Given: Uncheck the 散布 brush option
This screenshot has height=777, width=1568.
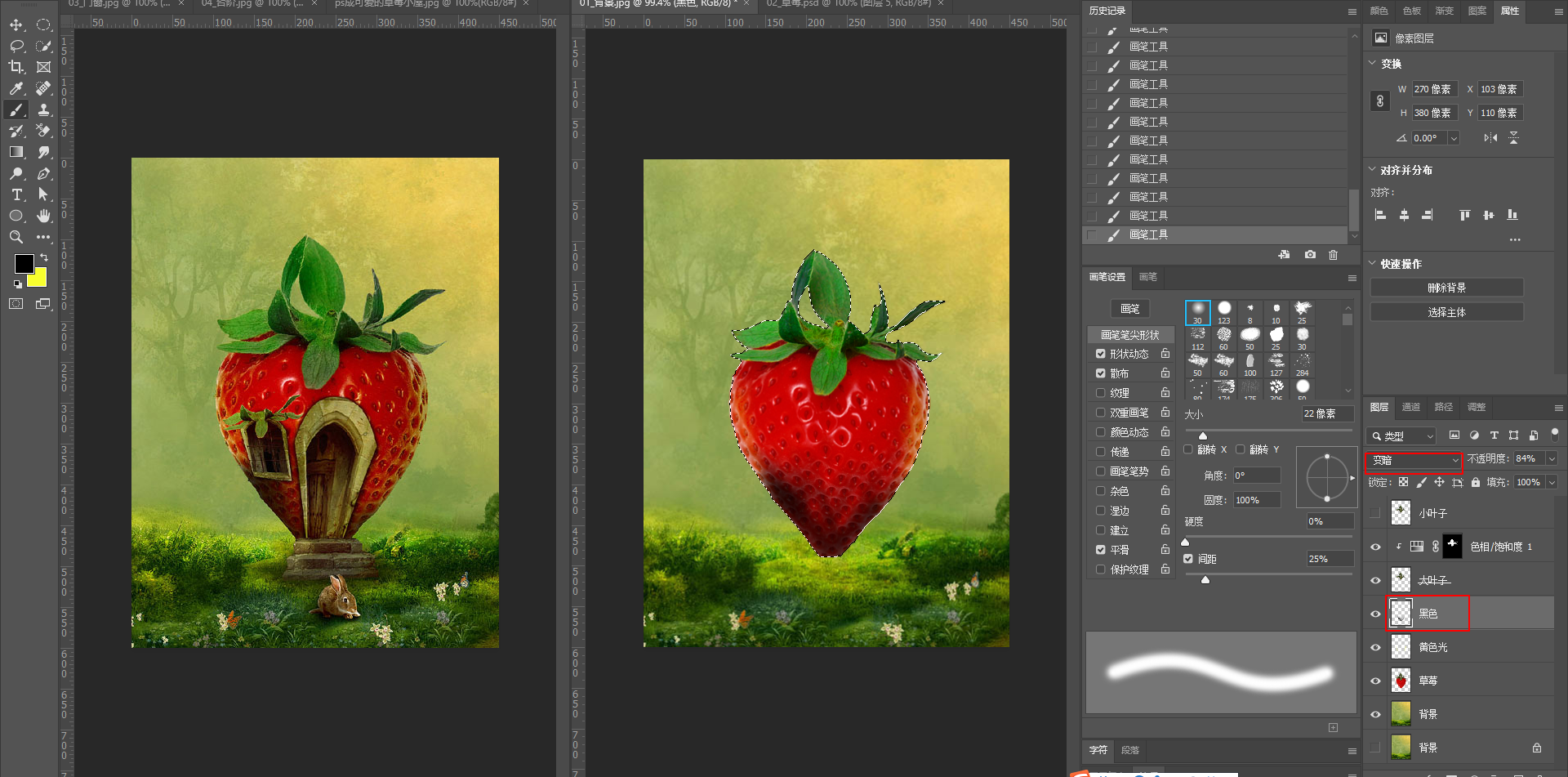Looking at the screenshot, I should click(x=1101, y=373).
